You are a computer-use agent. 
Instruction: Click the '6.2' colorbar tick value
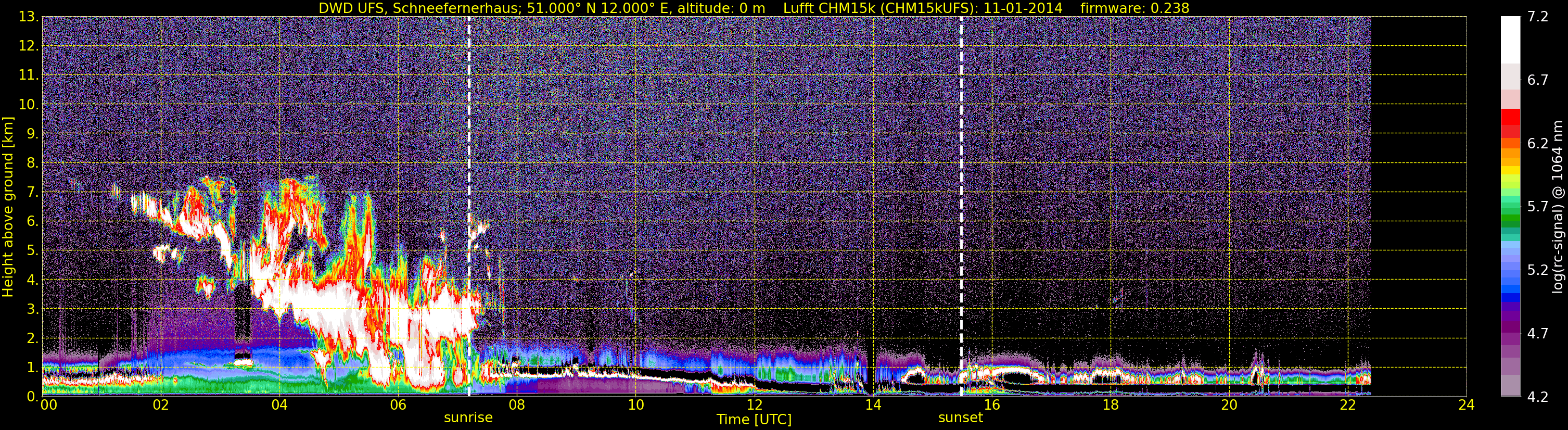click(x=1538, y=144)
